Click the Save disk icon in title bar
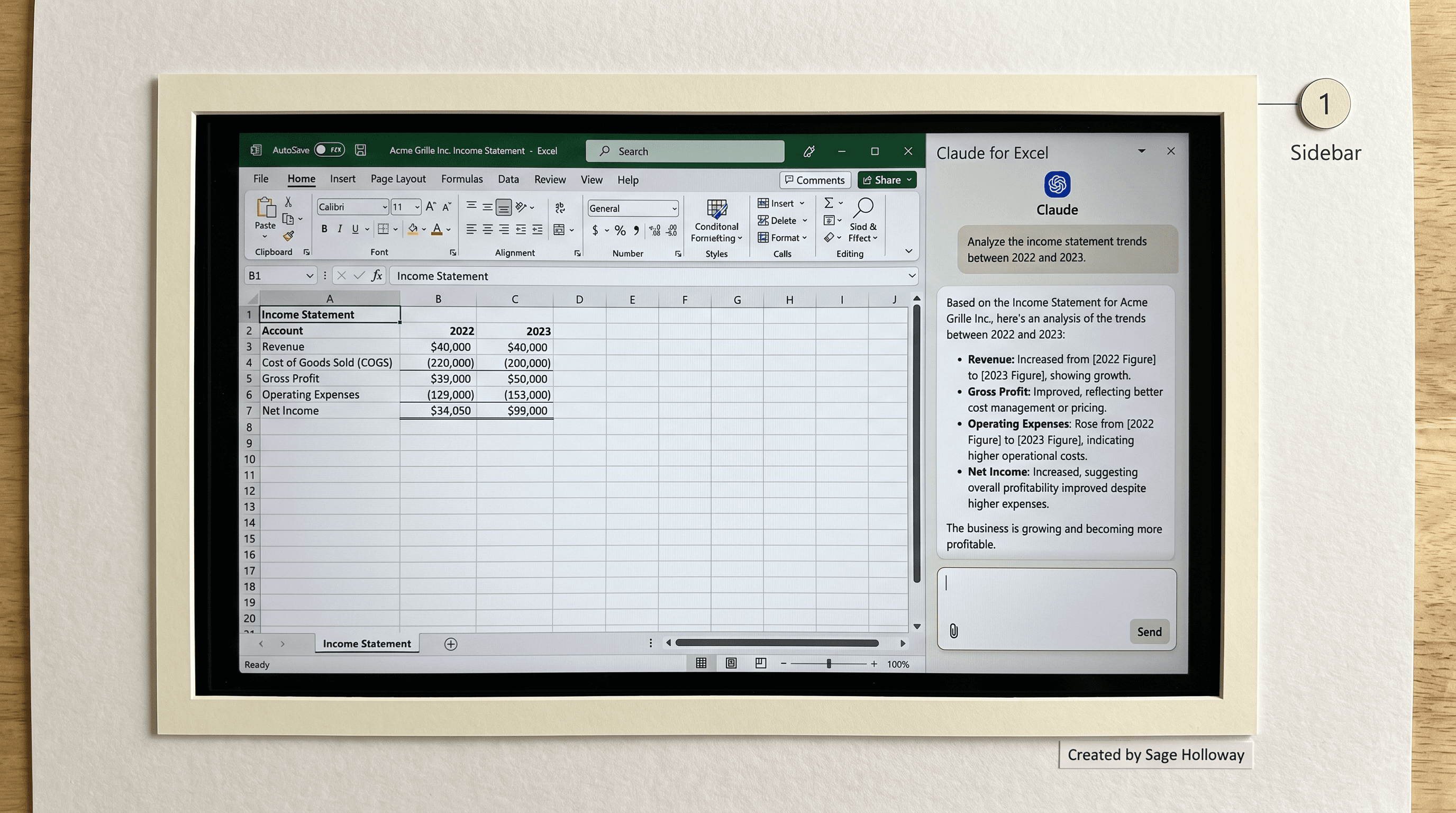1456x813 pixels. (361, 150)
